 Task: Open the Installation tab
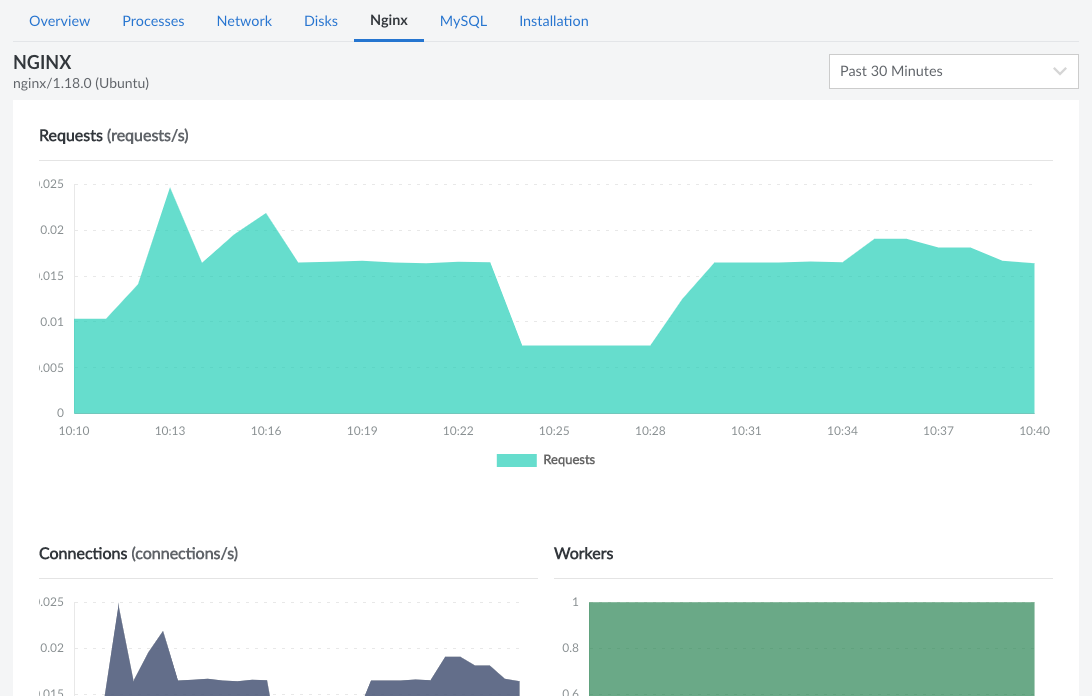point(553,20)
